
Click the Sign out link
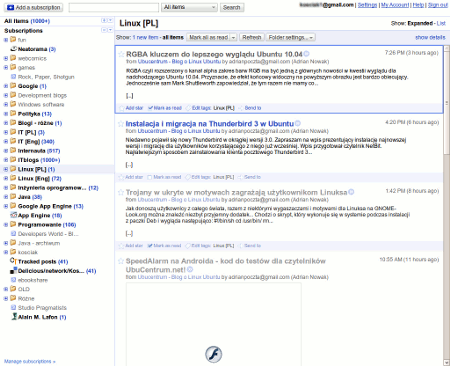tap(438, 5)
